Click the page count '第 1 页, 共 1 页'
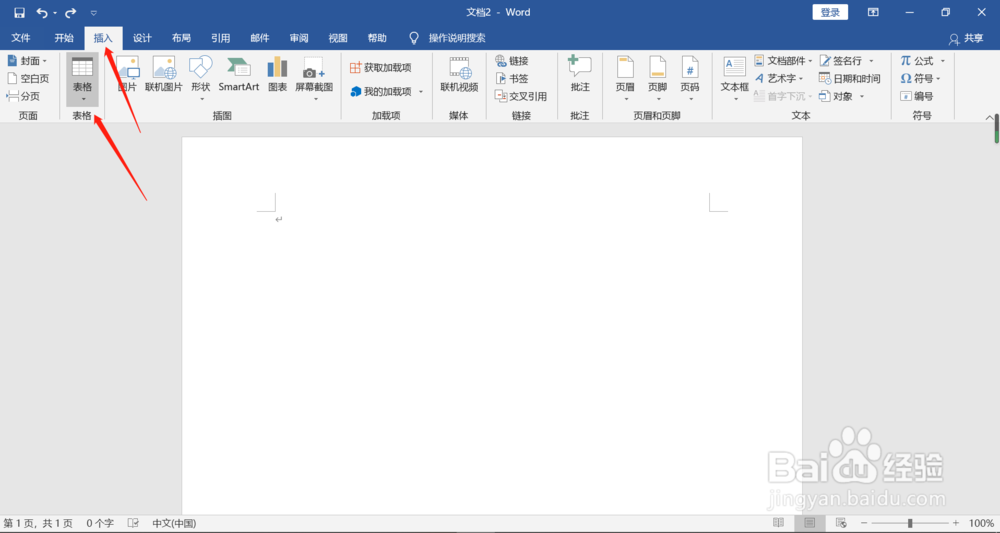1000x533 pixels. pos(38,523)
